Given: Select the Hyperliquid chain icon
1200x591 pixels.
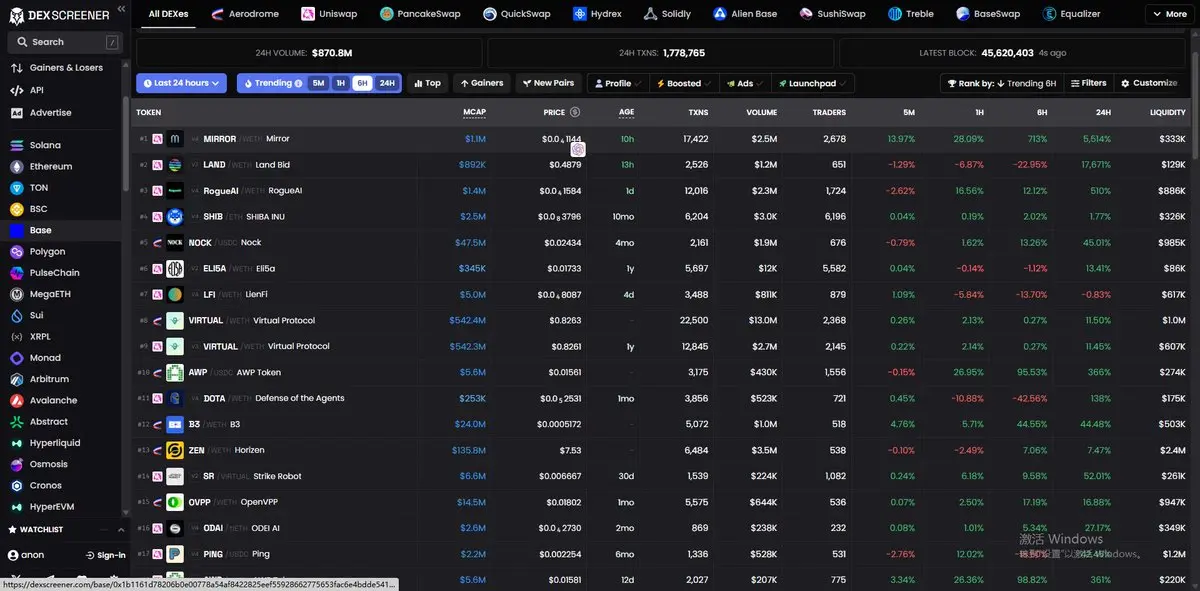Looking at the screenshot, I should pyautogui.click(x=16, y=443).
